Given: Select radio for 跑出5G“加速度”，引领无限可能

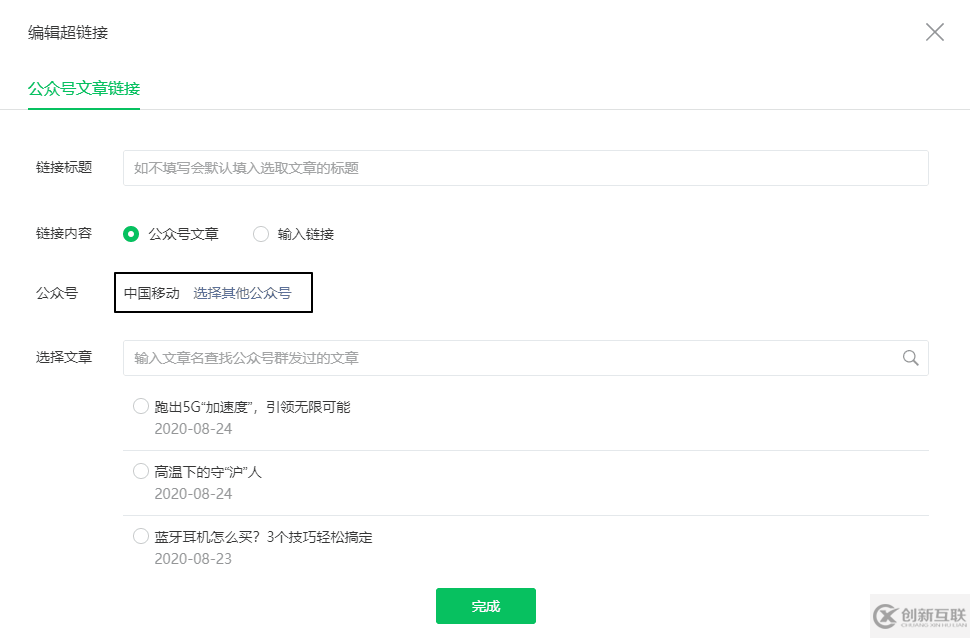Looking at the screenshot, I should [141, 406].
